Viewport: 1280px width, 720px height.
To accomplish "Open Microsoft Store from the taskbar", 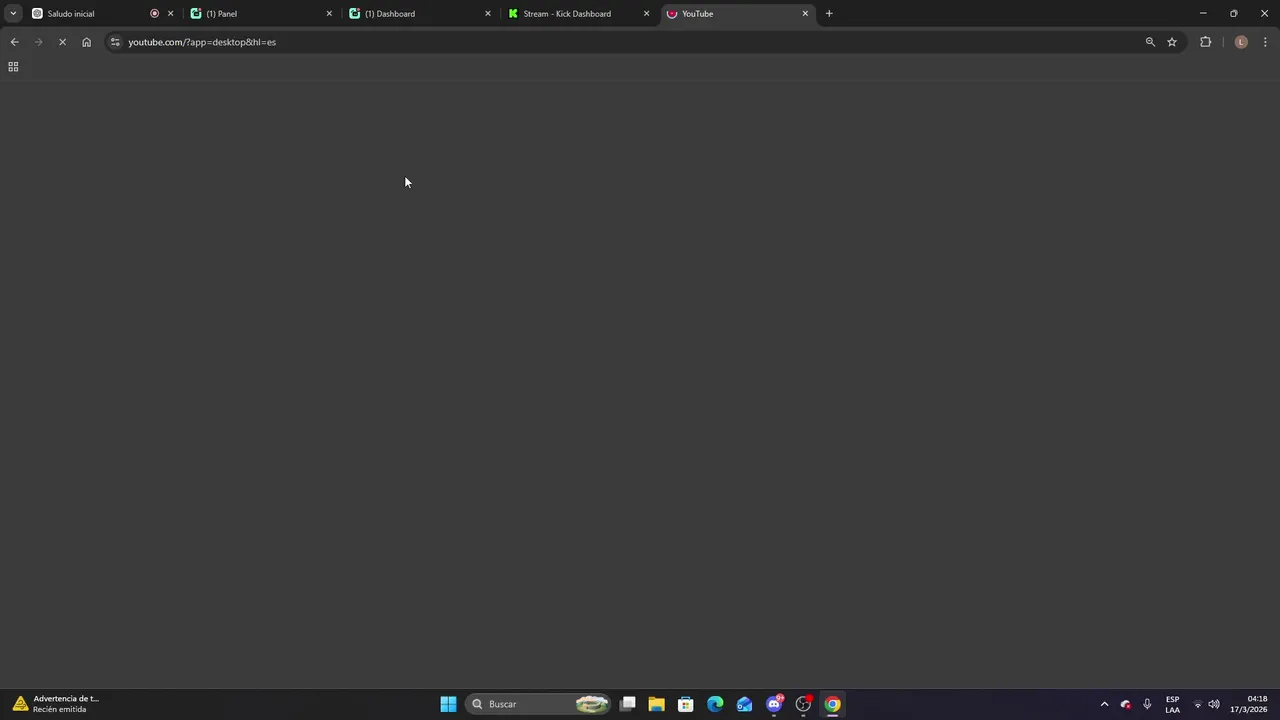I will (686, 704).
